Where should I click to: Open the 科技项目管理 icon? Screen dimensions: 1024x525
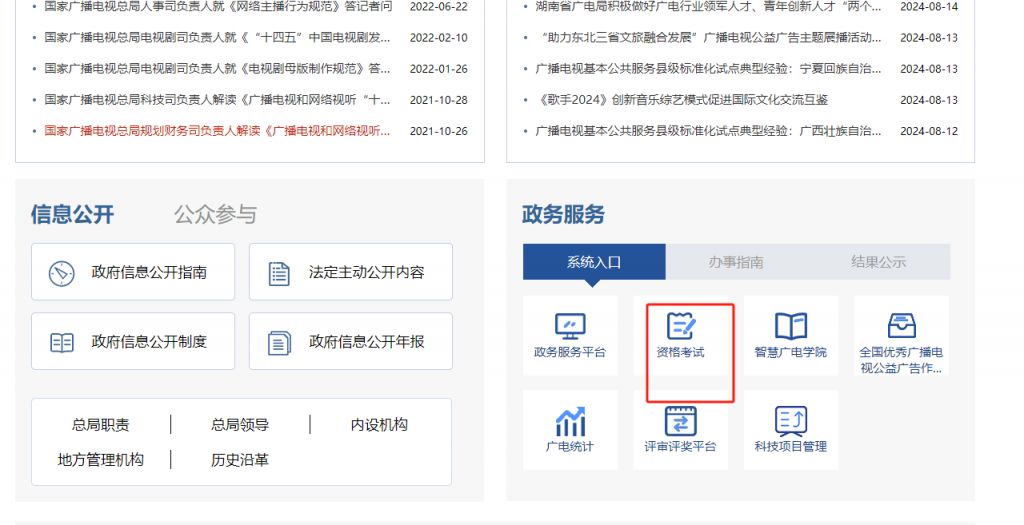(791, 421)
